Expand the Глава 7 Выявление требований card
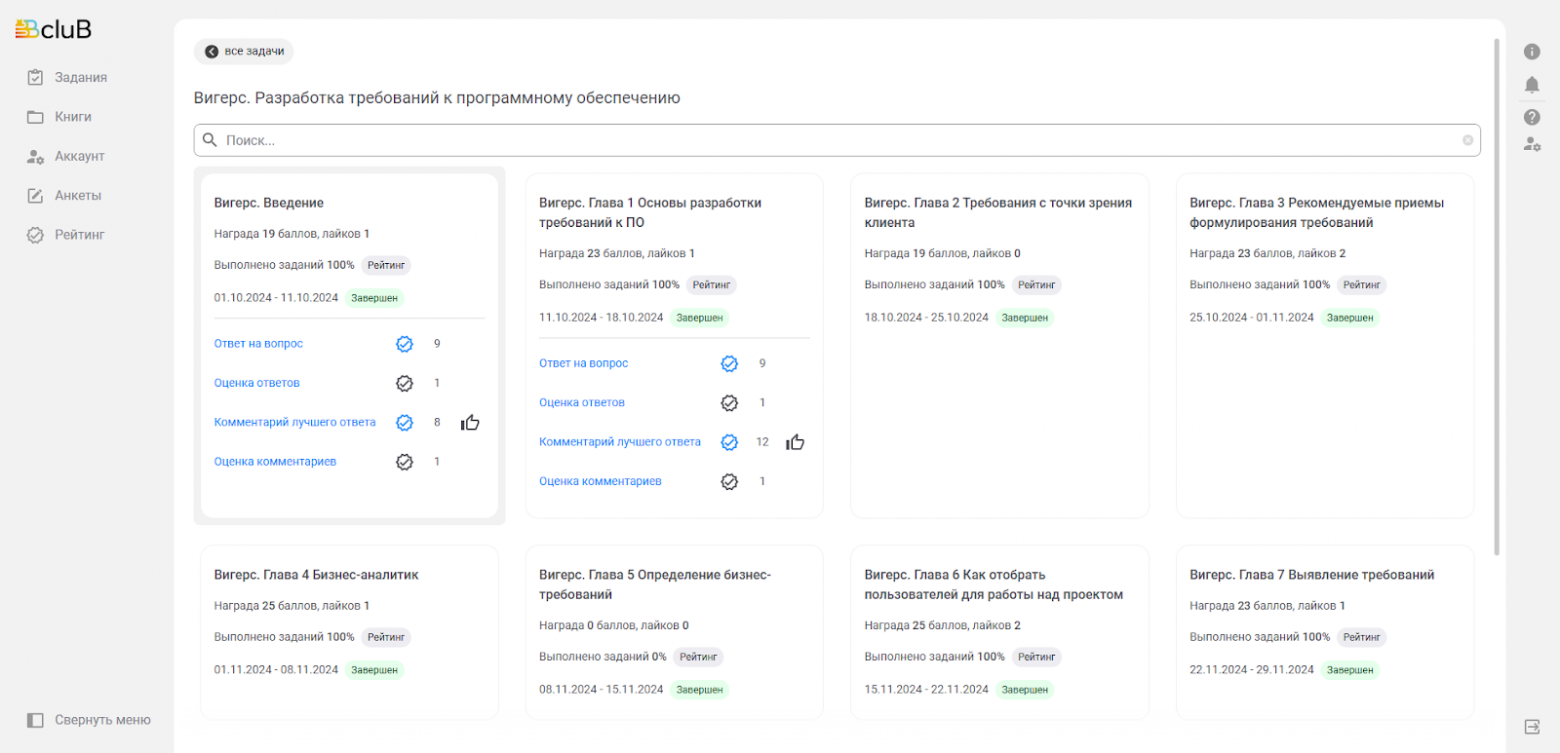 tap(1311, 575)
